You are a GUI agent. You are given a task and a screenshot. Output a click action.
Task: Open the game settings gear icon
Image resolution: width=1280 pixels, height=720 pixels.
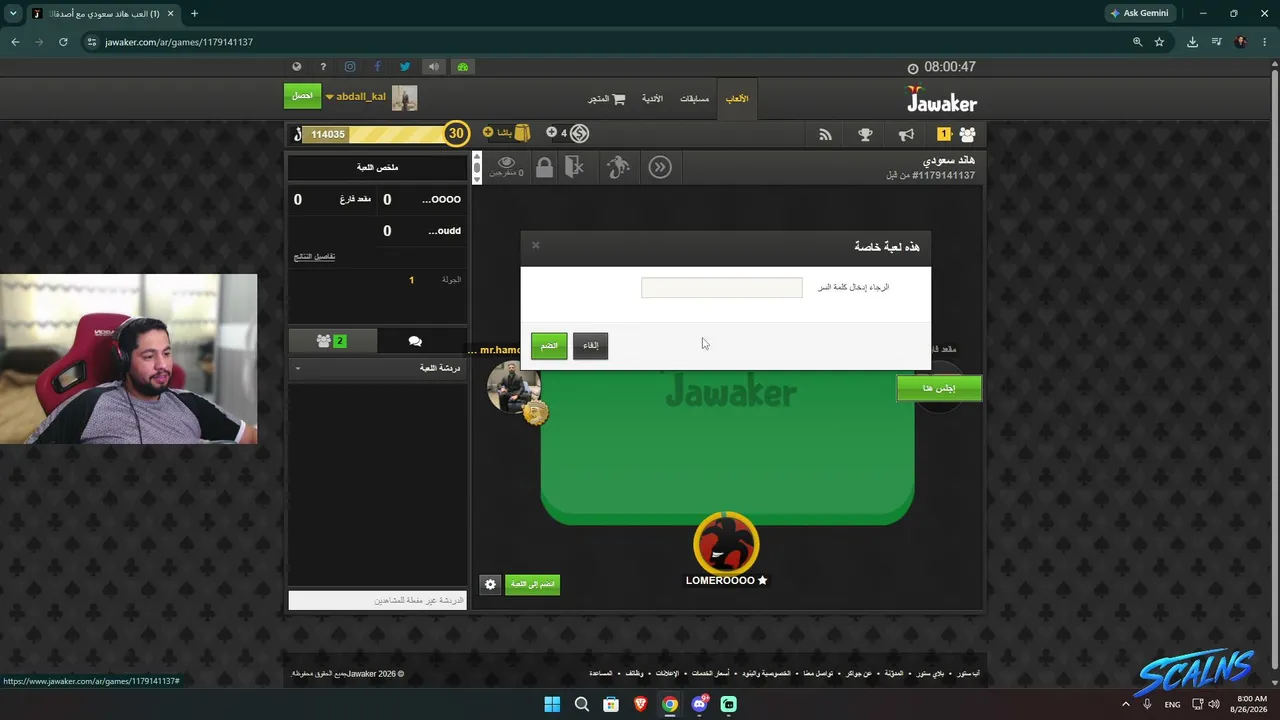pyautogui.click(x=490, y=584)
